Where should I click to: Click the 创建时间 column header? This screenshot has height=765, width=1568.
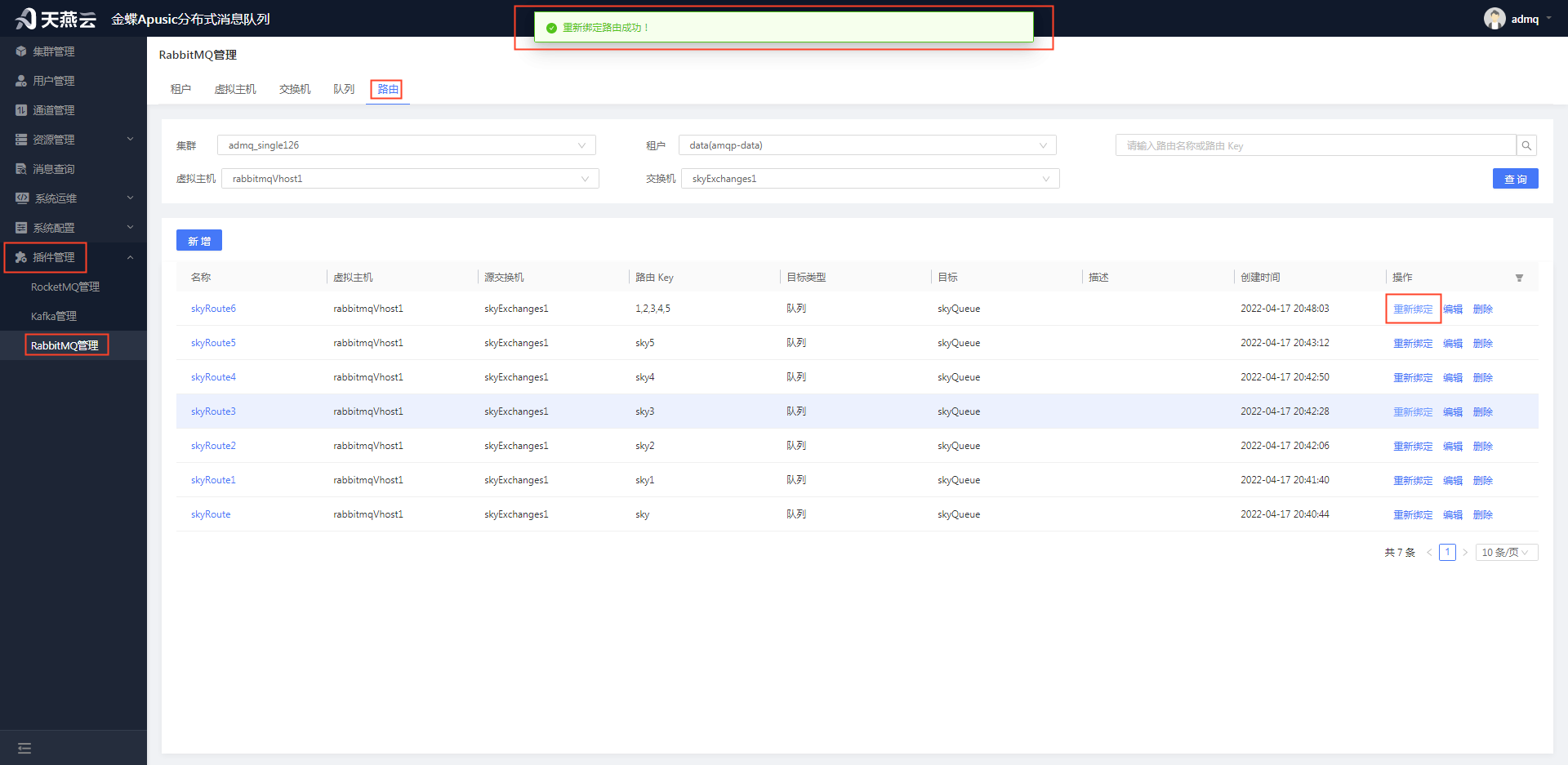(x=1260, y=278)
